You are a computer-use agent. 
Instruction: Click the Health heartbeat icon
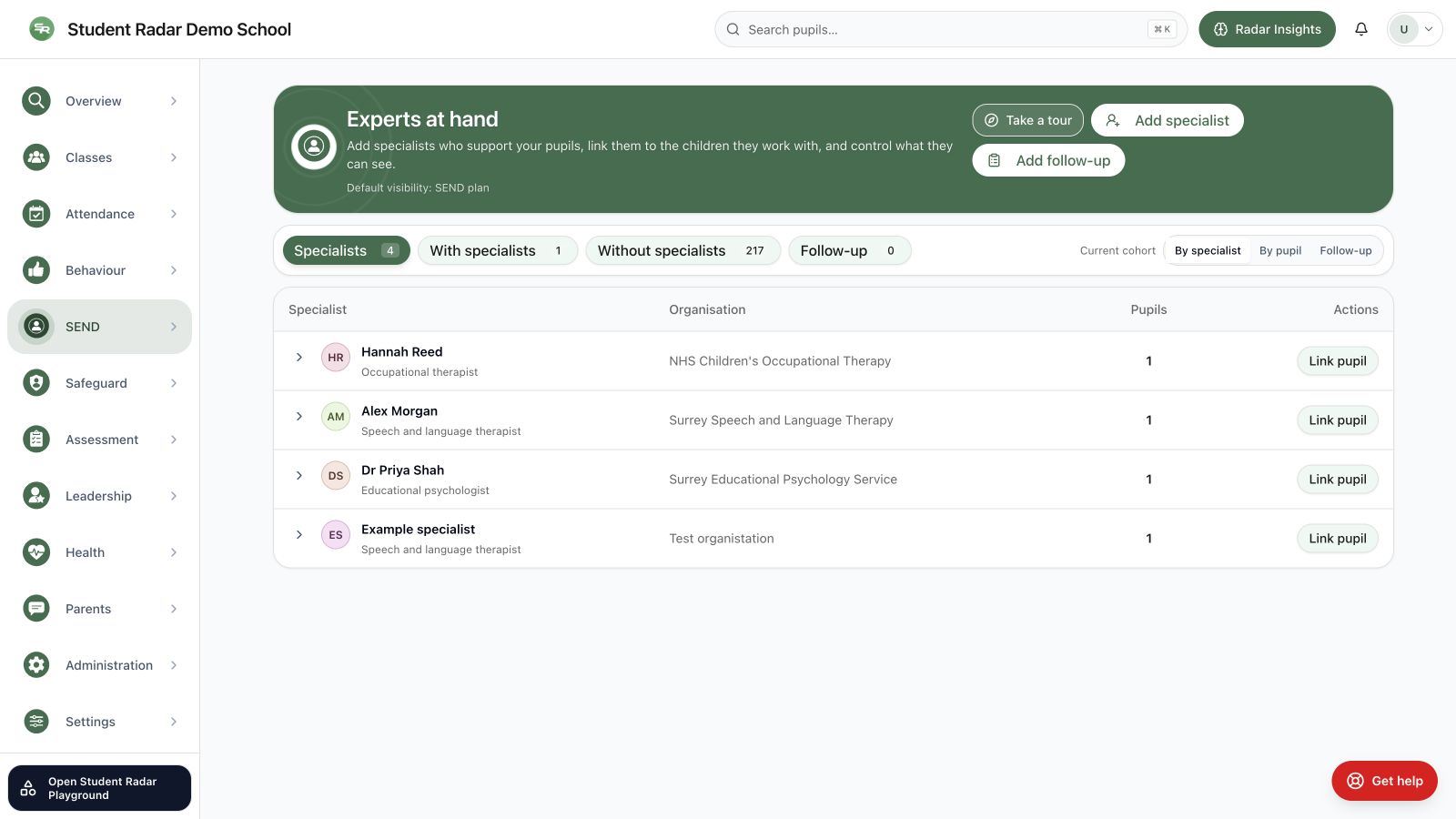(x=36, y=552)
